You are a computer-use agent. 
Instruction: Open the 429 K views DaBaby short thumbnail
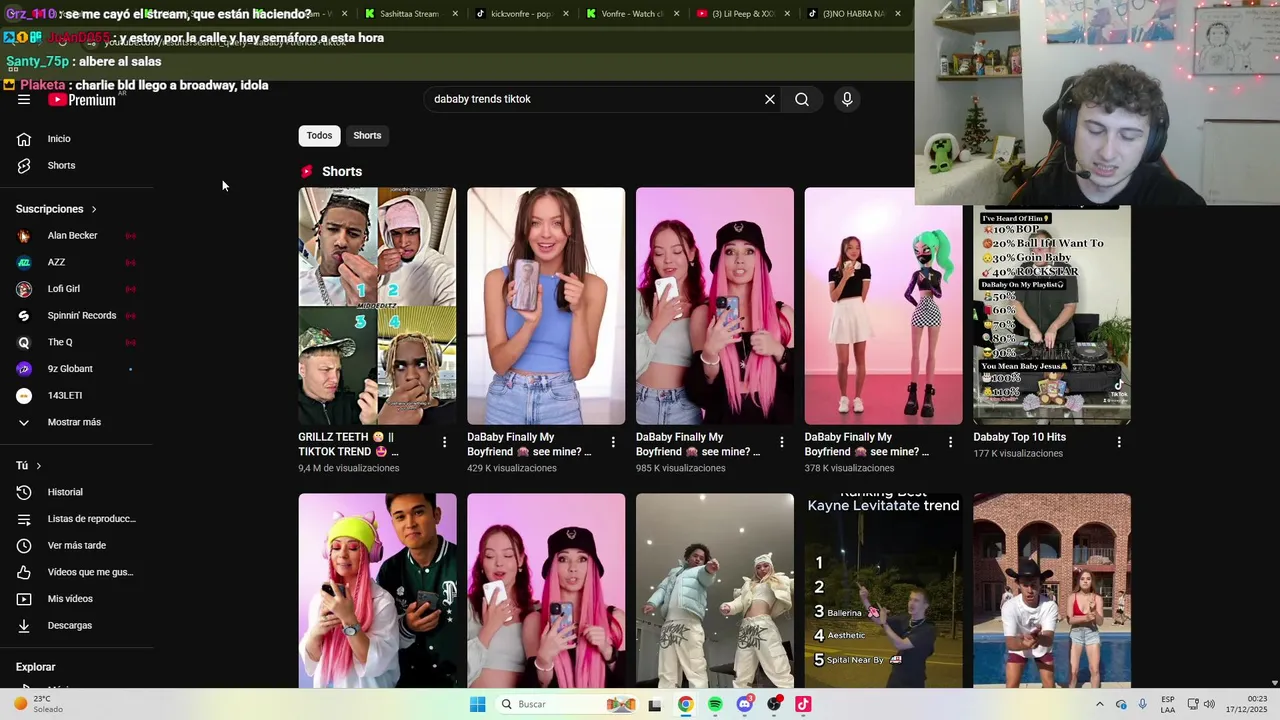coord(546,306)
